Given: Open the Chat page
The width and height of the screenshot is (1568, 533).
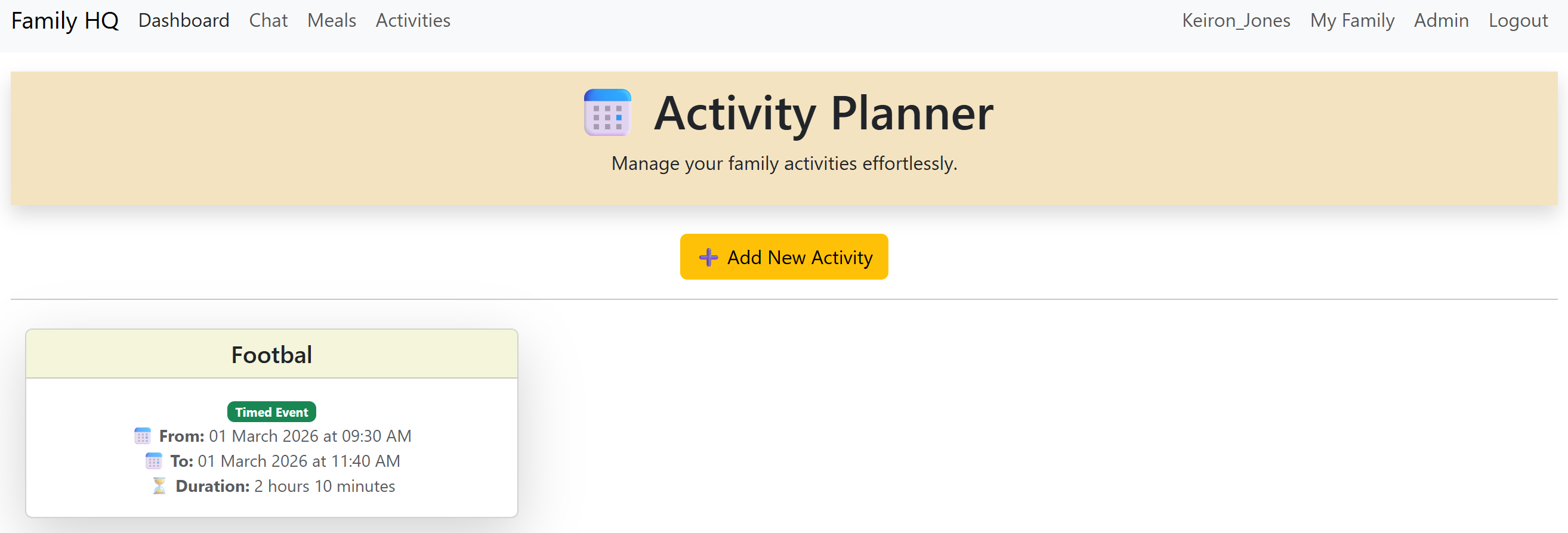Looking at the screenshot, I should (x=268, y=20).
